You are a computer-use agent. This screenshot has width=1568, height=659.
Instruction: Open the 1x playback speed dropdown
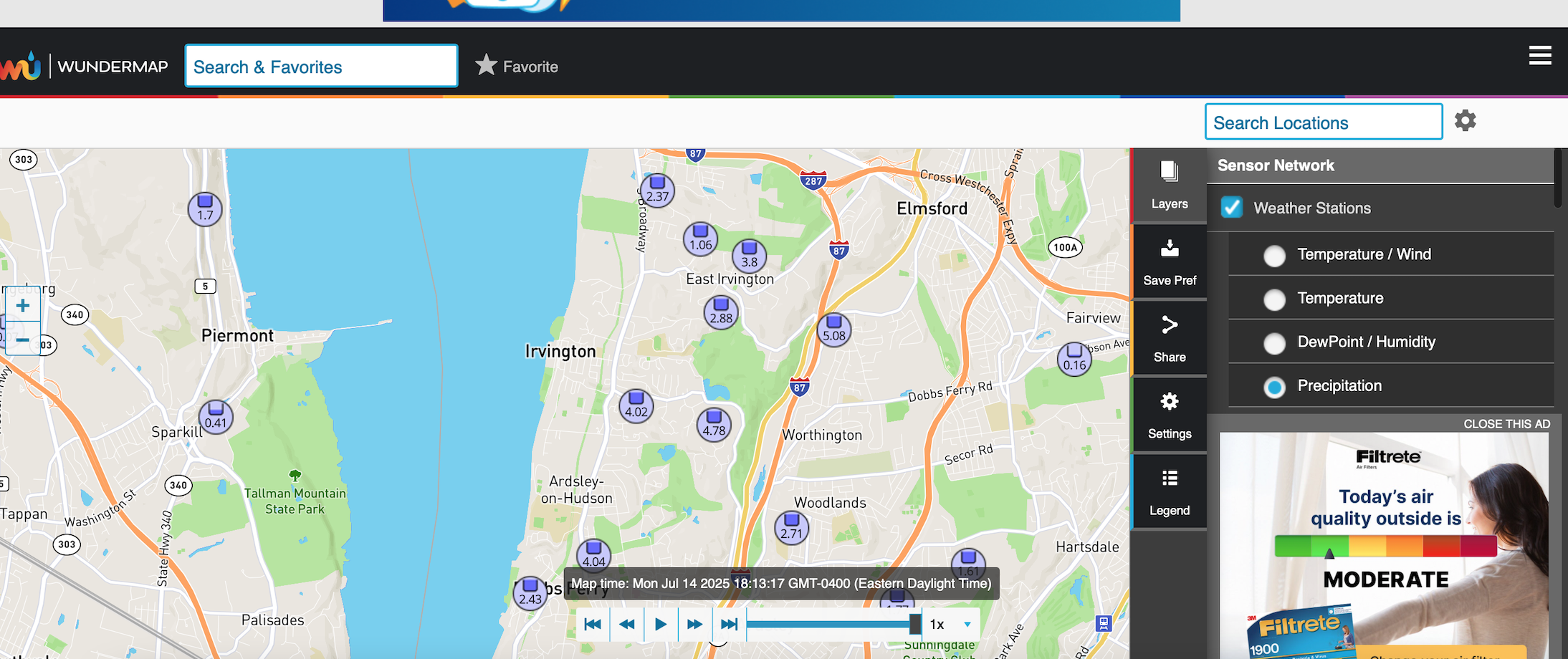pyautogui.click(x=951, y=624)
